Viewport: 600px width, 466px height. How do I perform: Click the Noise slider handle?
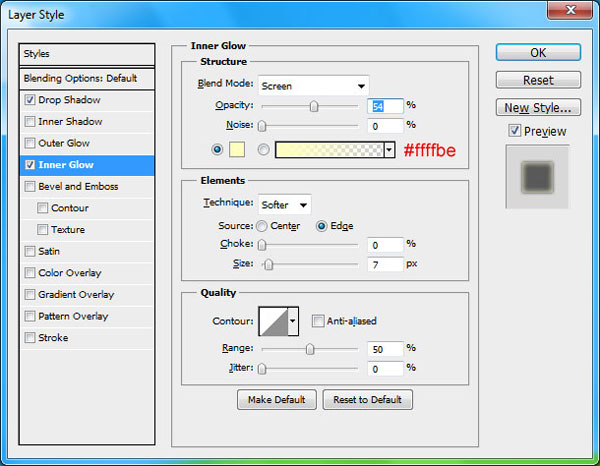[262, 126]
